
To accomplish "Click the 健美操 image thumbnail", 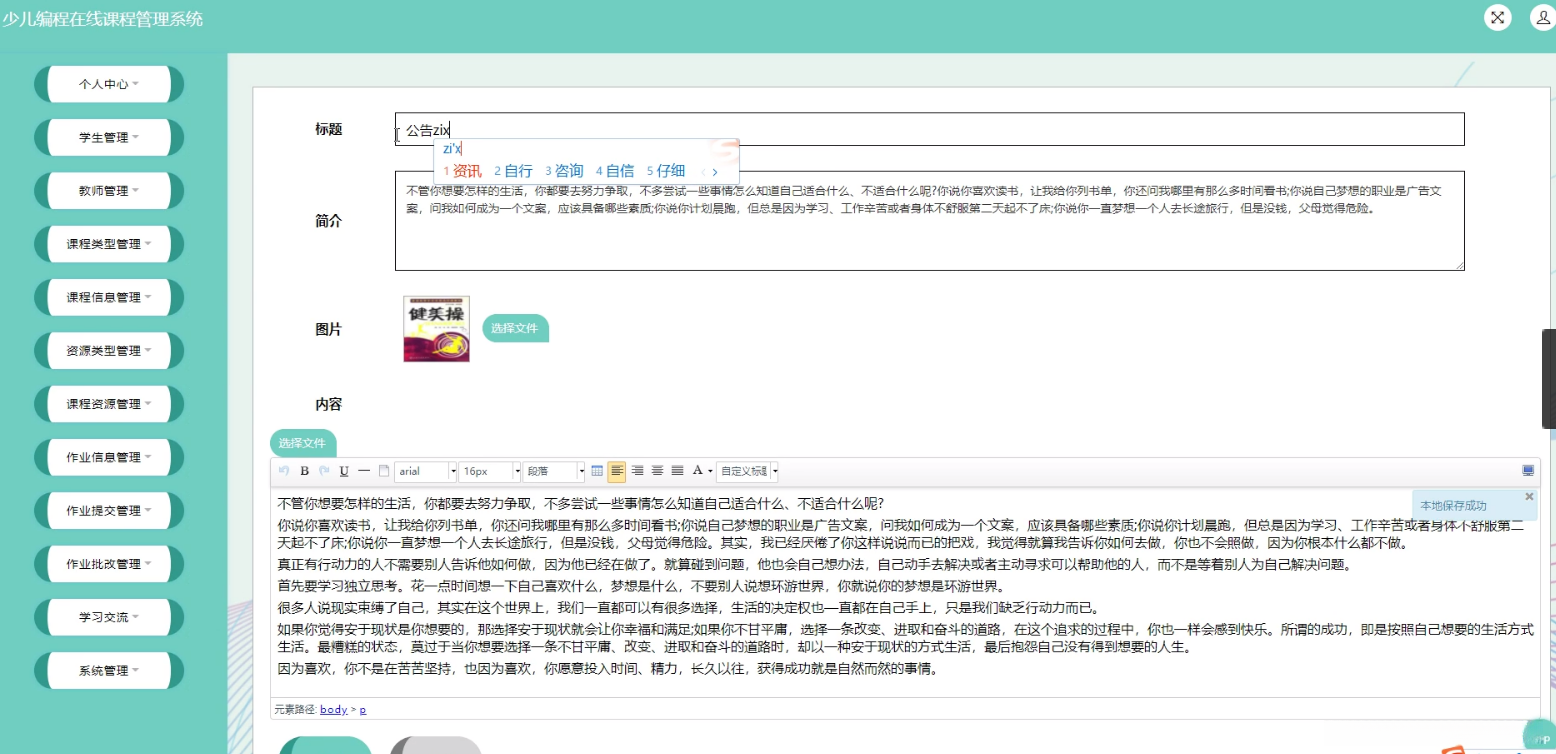I will [x=436, y=329].
